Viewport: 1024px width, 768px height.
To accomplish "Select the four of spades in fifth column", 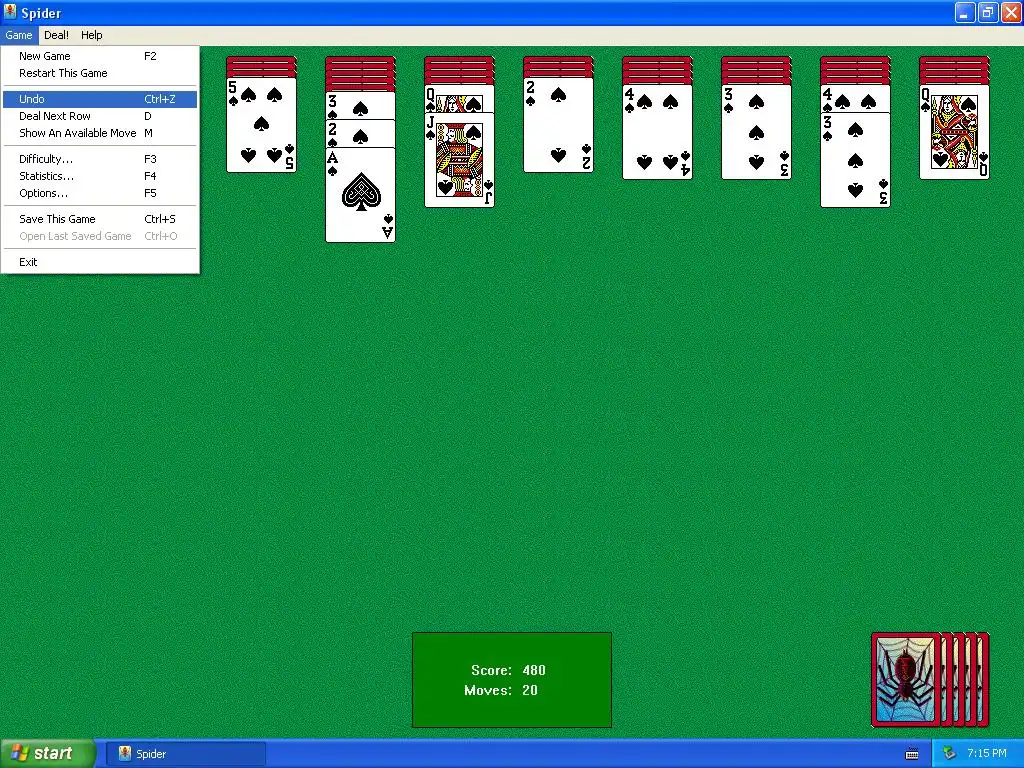I will click(658, 132).
